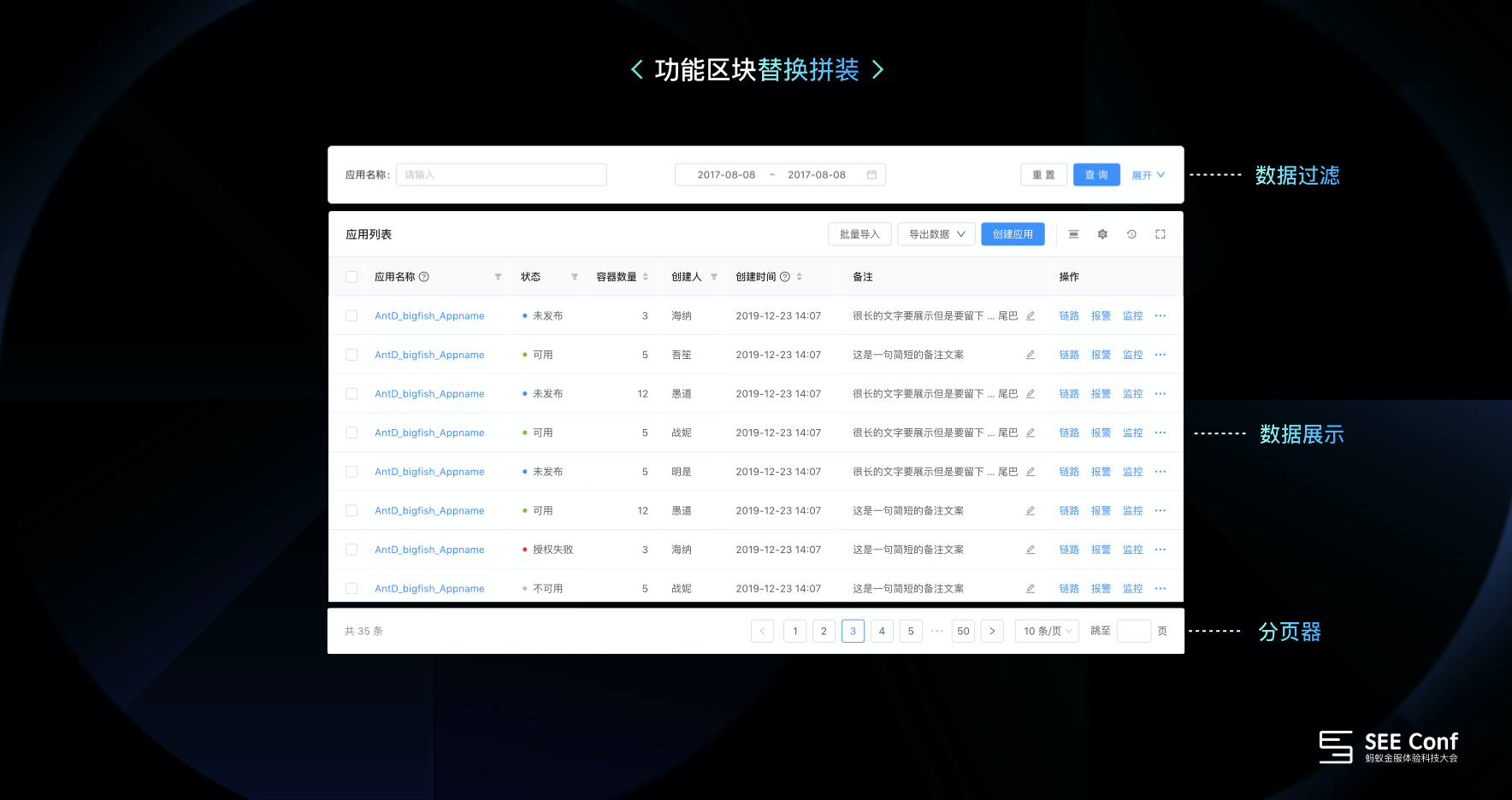Select the 墨道 未发布 row checkbox
The image size is (1512, 800).
click(351, 394)
